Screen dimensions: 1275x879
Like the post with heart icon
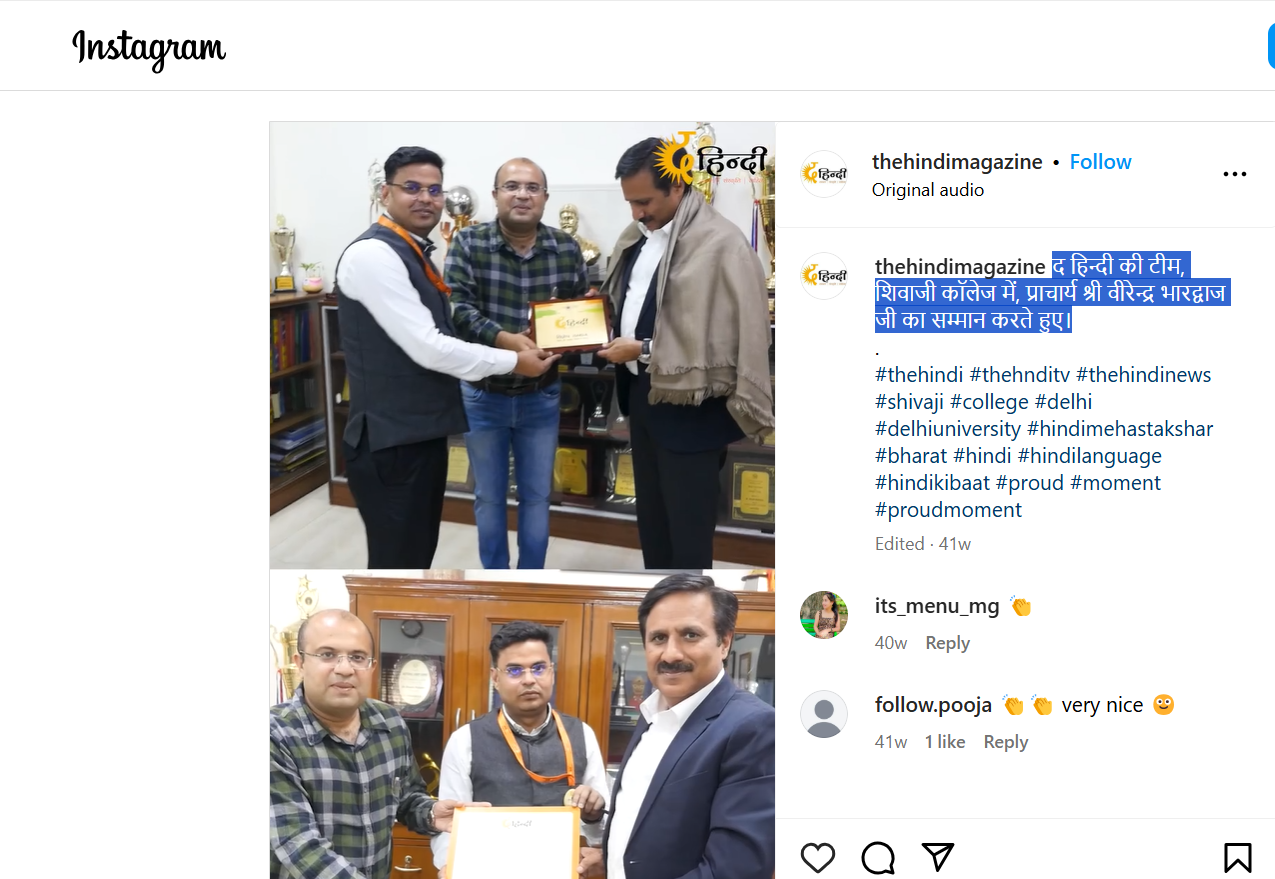pyautogui.click(x=818, y=858)
